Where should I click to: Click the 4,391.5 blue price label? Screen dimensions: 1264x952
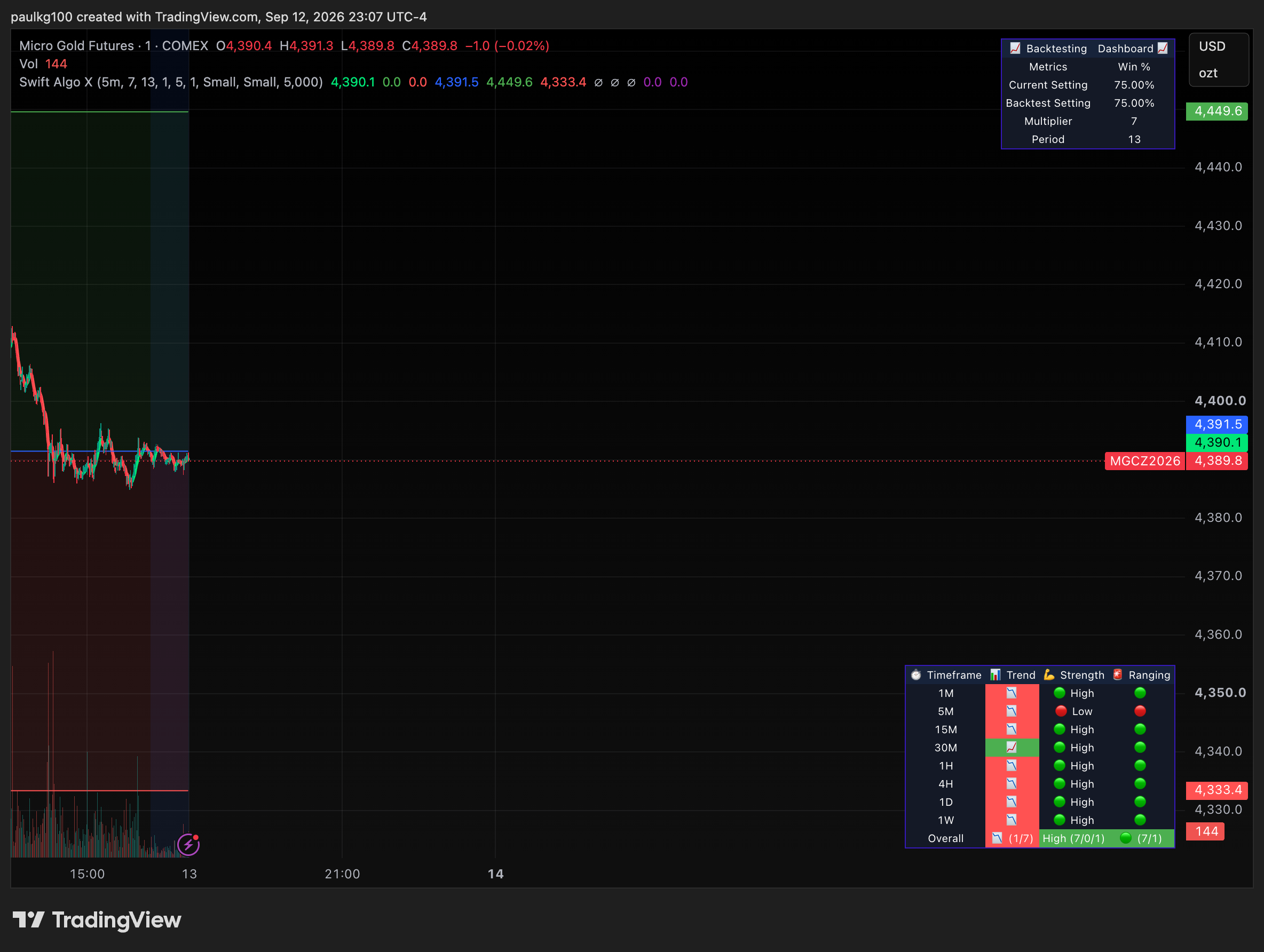[1217, 424]
